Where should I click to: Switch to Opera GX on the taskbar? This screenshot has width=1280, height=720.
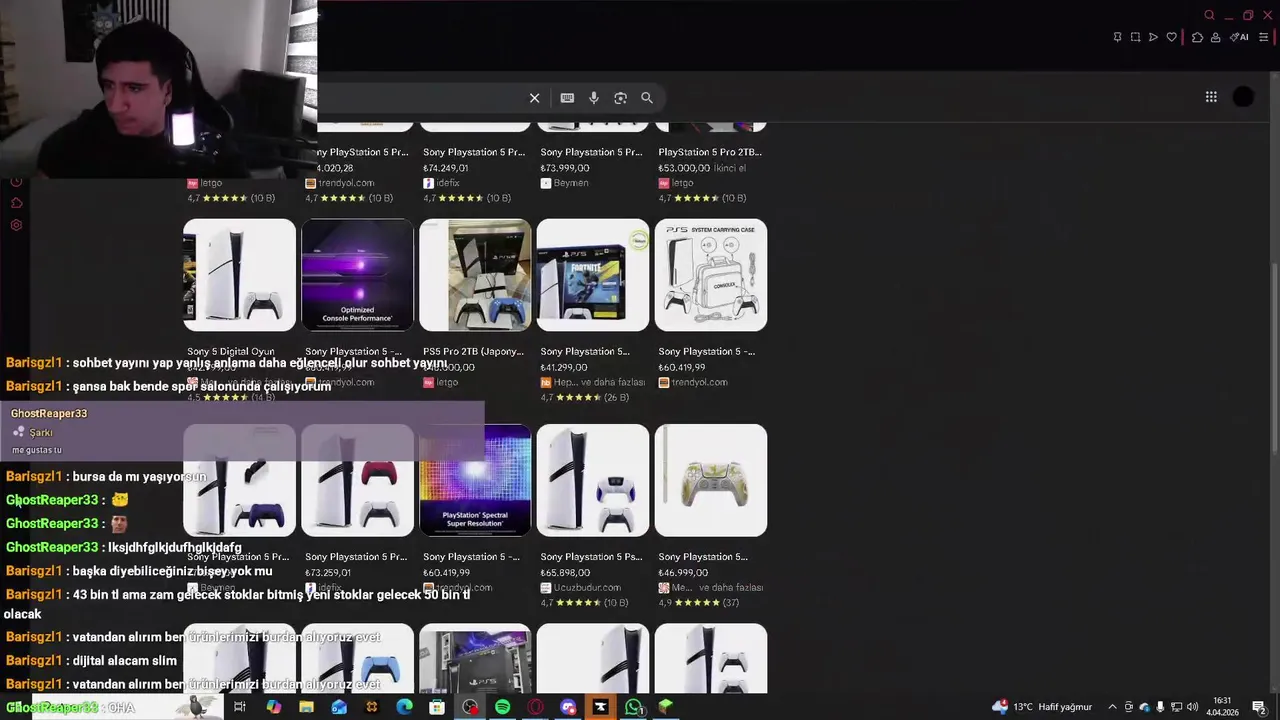point(535,707)
